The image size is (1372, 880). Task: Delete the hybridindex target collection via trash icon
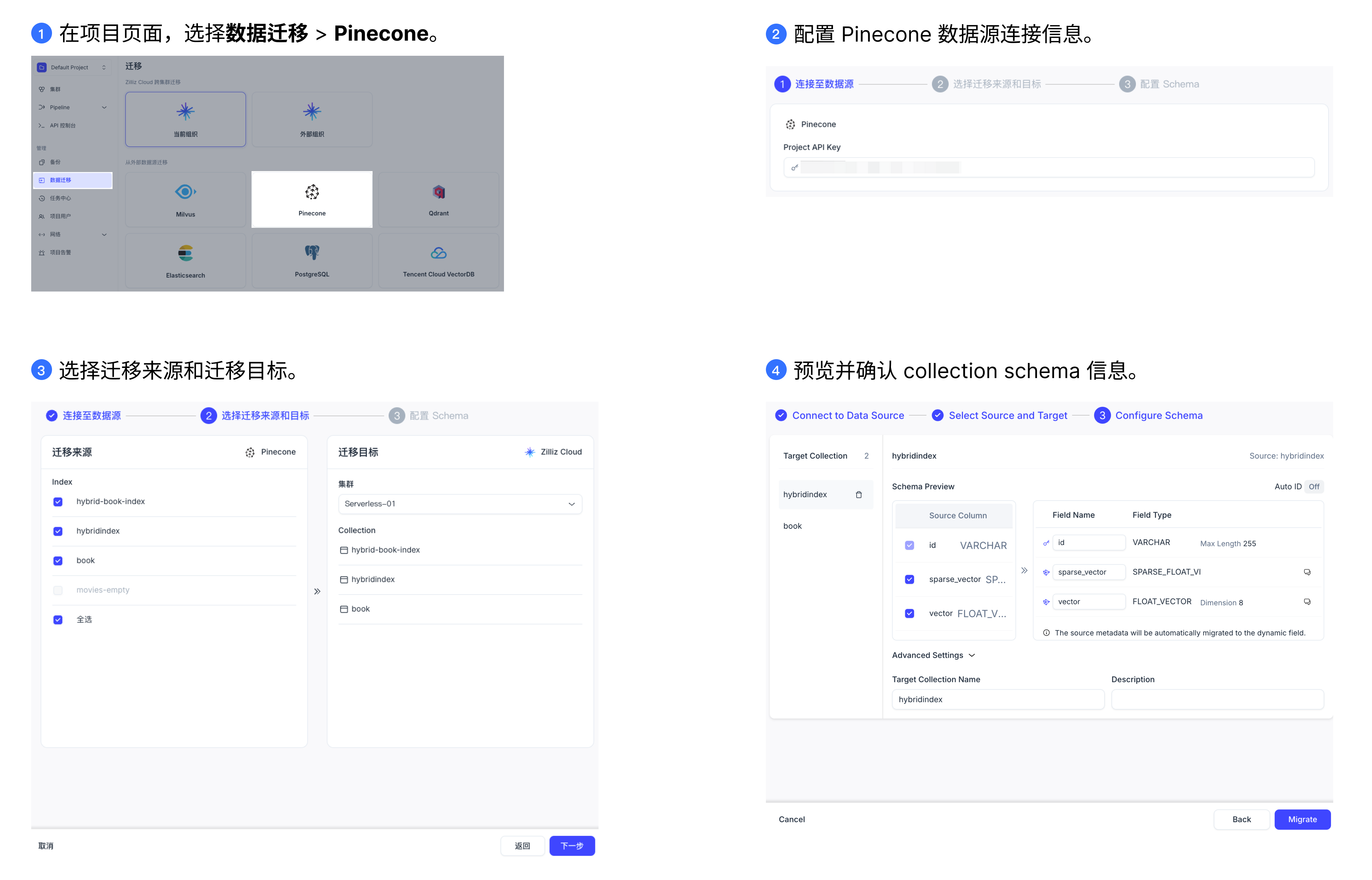click(x=859, y=495)
